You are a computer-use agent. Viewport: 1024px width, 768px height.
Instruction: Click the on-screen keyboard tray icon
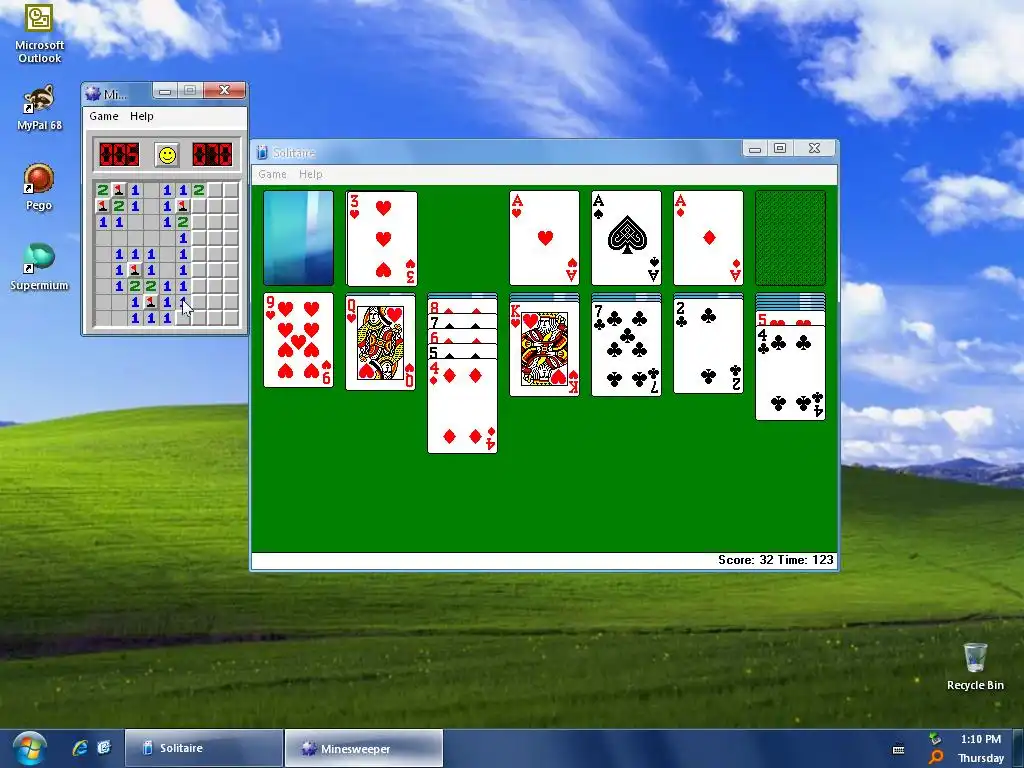click(899, 749)
